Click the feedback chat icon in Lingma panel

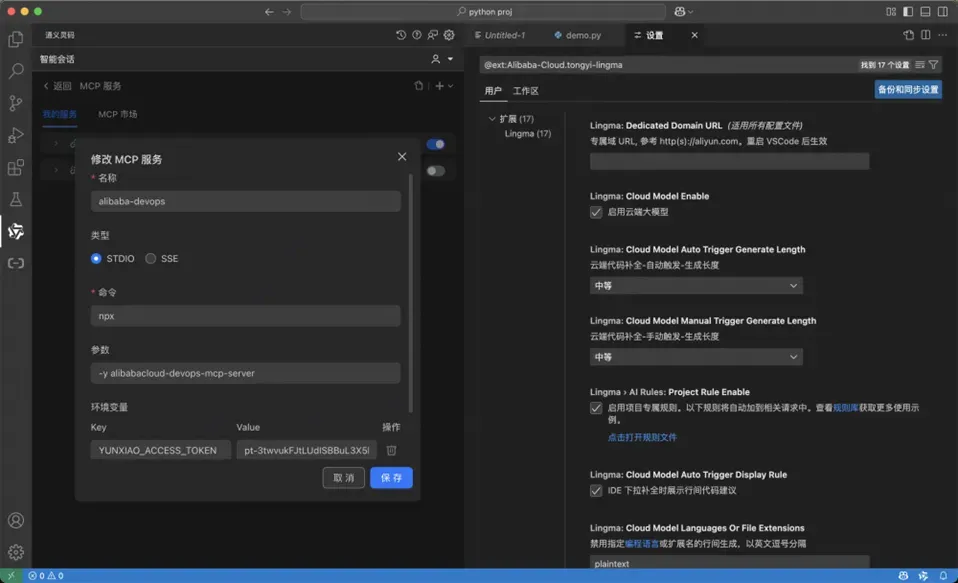(x=433, y=35)
